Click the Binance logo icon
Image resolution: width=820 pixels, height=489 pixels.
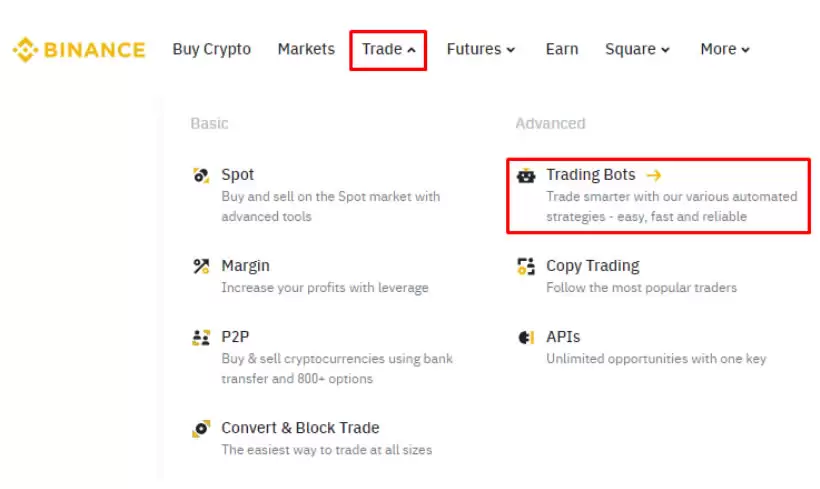[x=25, y=49]
